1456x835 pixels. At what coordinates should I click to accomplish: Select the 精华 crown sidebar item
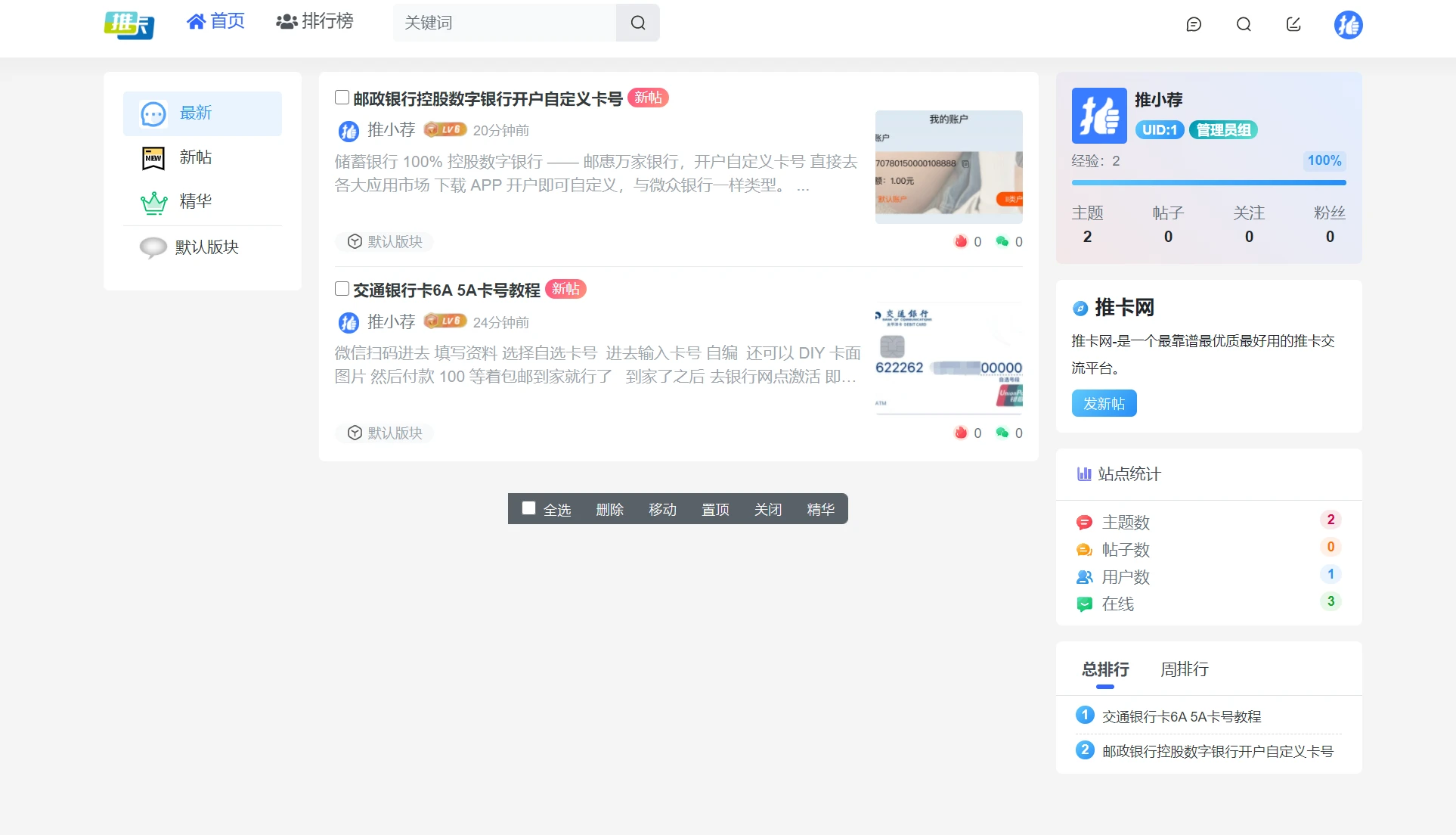pyautogui.click(x=195, y=201)
